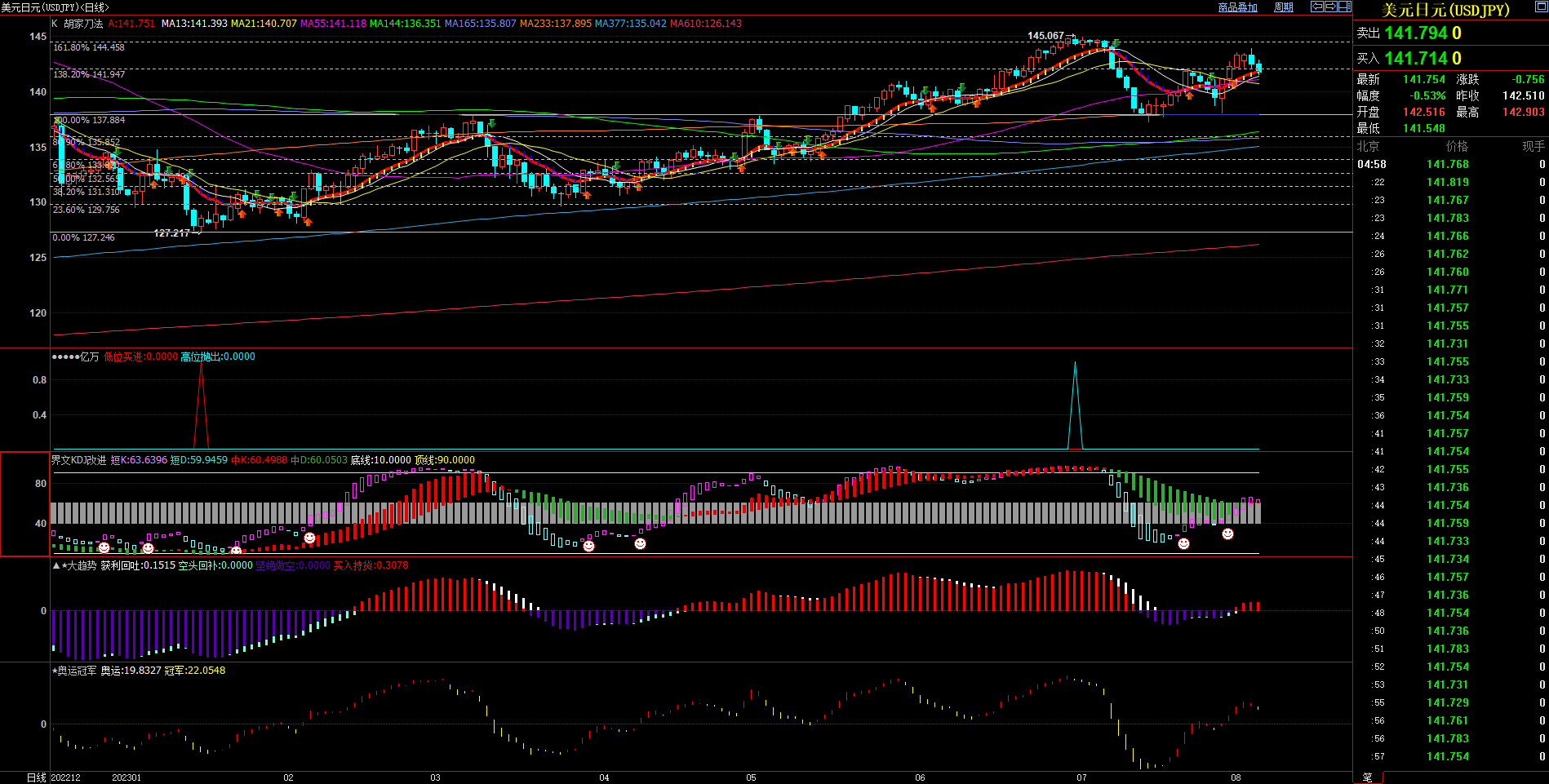Viewport: 1549px width, 784px height.
Task: Click the 买入 buy price 141.714
Action: 1423,59
